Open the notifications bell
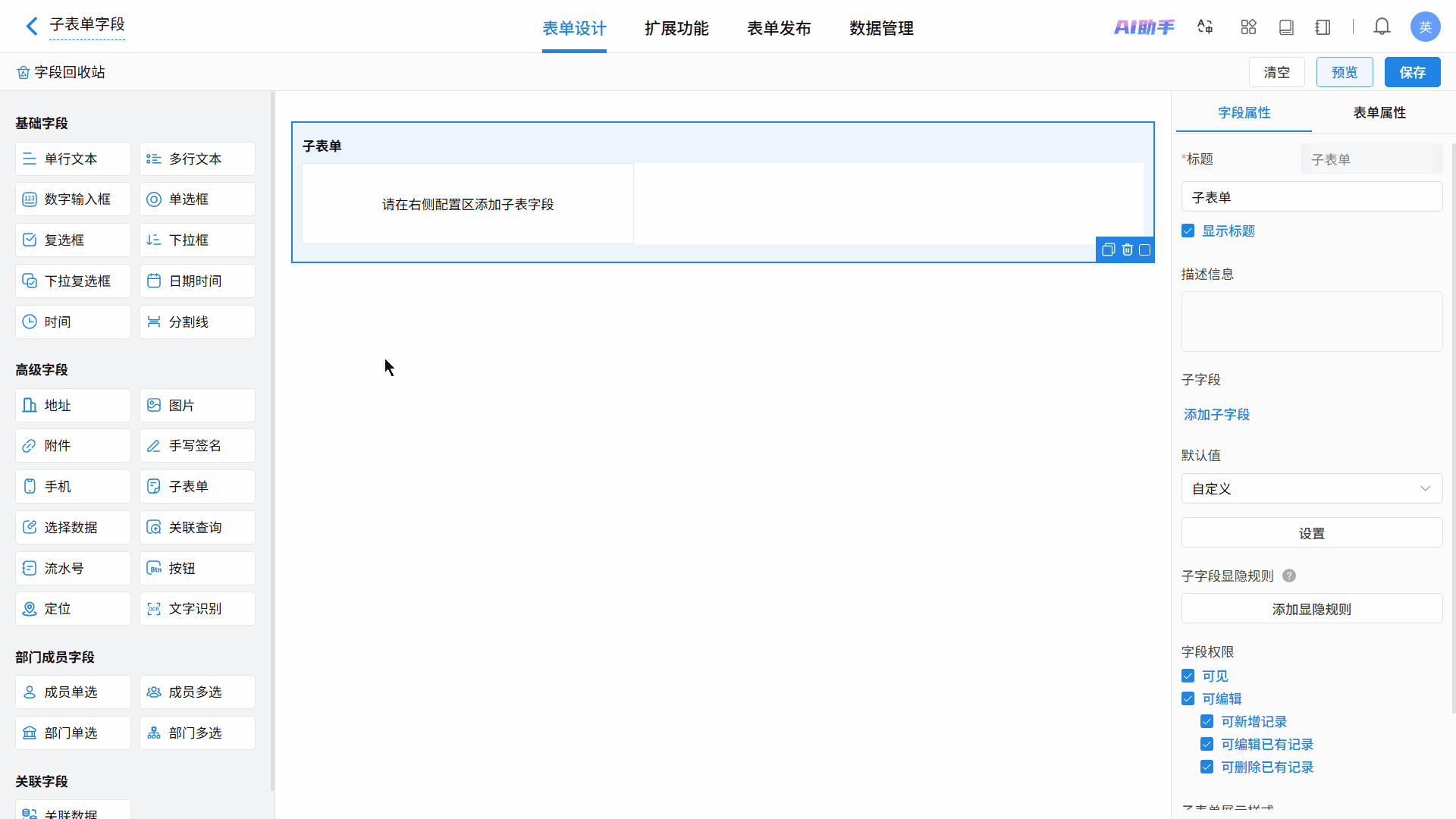 click(1382, 27)
